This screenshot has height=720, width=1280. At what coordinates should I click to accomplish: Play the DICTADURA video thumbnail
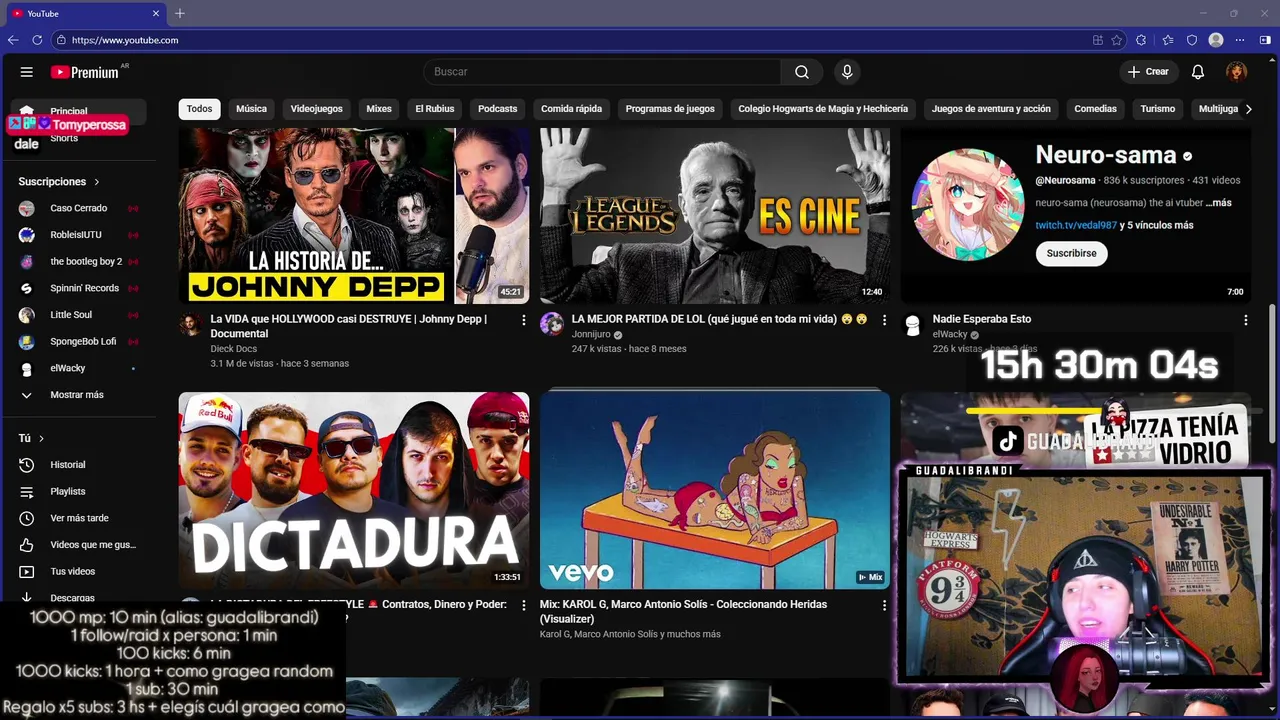coord(354,490)
